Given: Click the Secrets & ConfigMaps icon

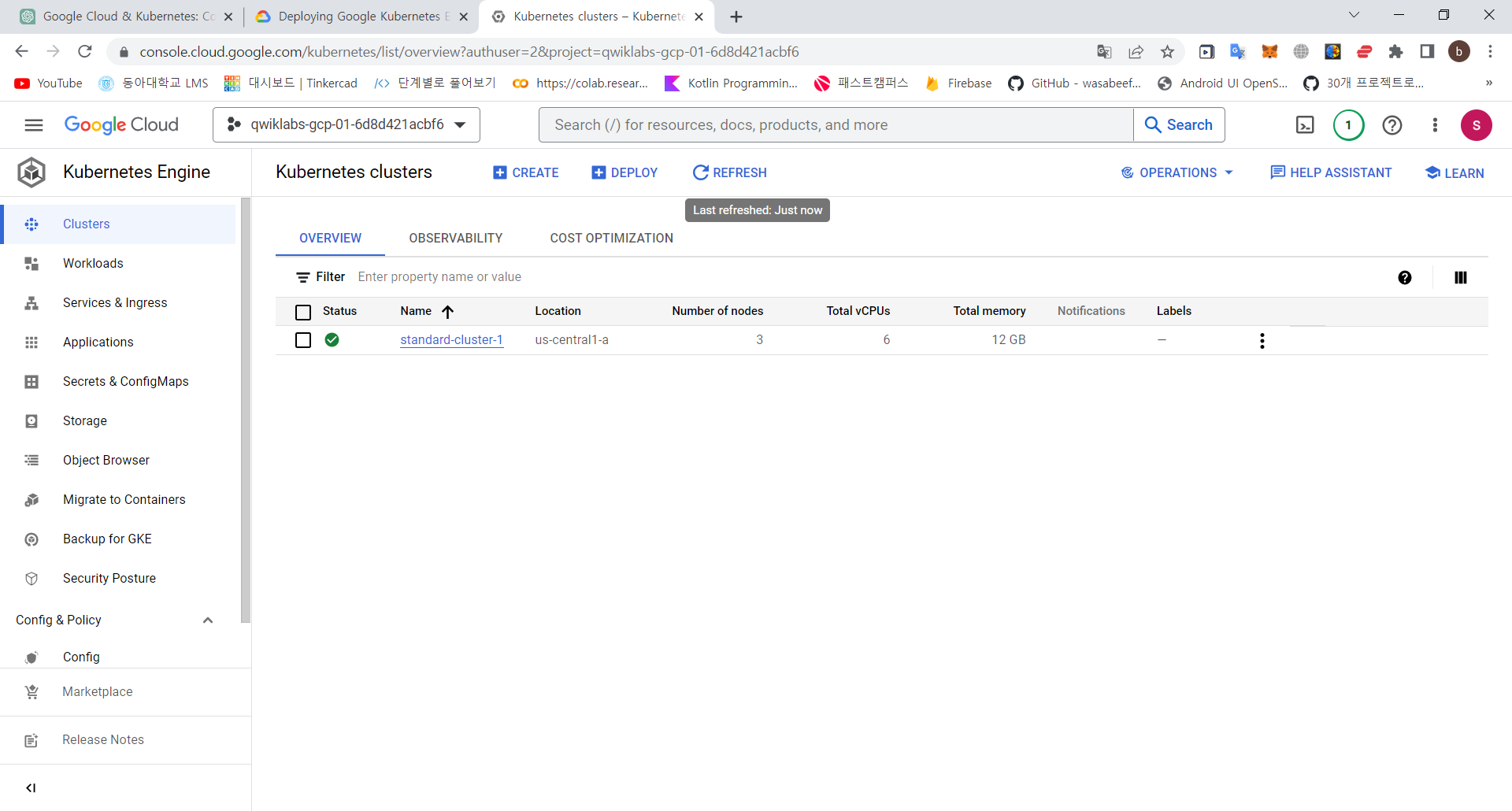Looking at the screenshot, I should [31, 382].
